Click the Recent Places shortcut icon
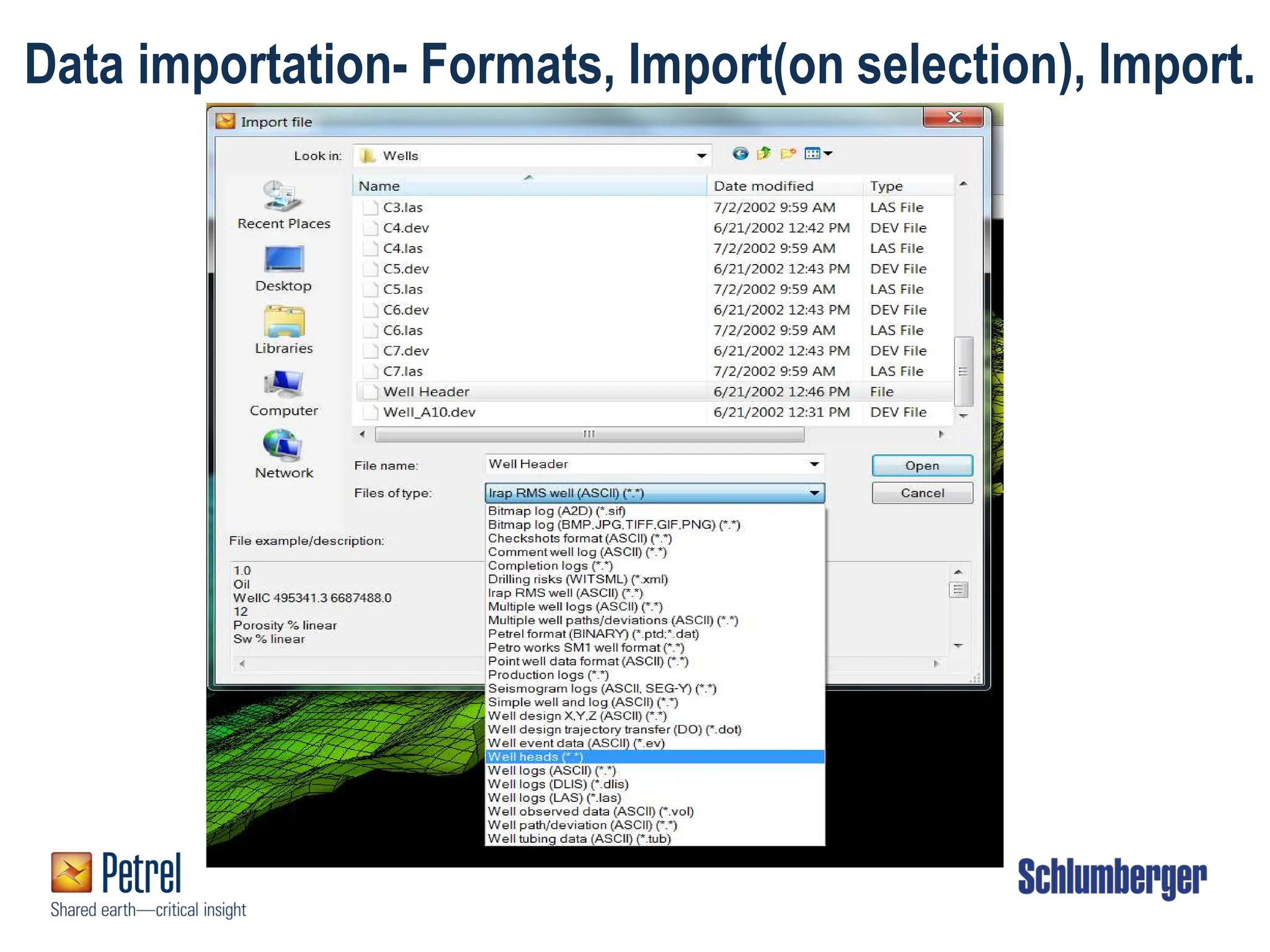The height and width of the screenshot is (952, 1270). click(x=283, y=196)
